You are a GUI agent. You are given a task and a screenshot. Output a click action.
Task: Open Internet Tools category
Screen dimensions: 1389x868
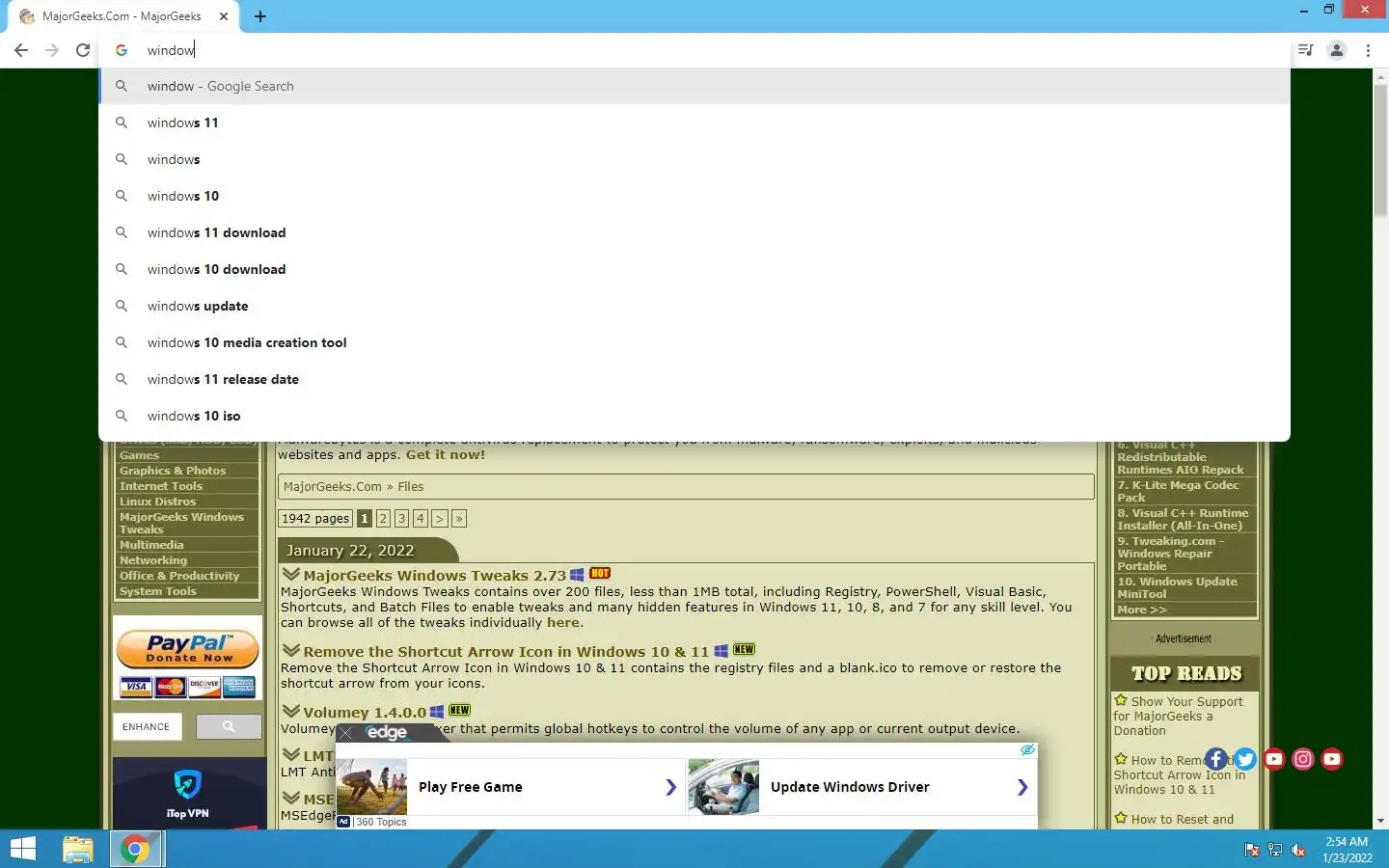pos(161,486)
